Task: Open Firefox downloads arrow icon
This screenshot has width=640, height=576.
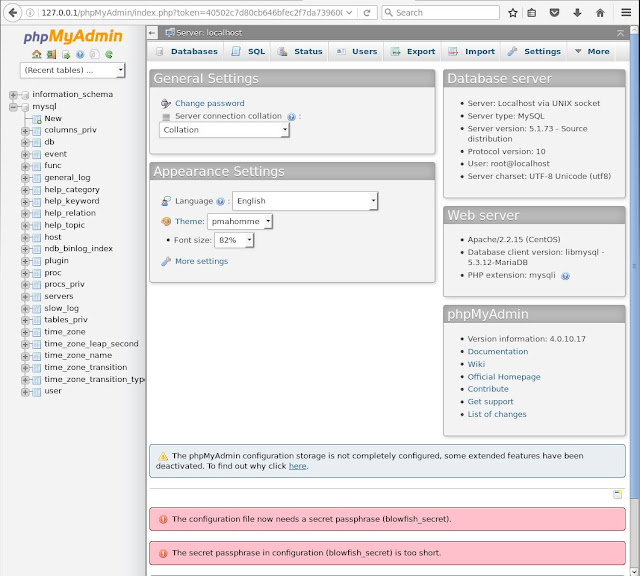Action: point(577,13)
